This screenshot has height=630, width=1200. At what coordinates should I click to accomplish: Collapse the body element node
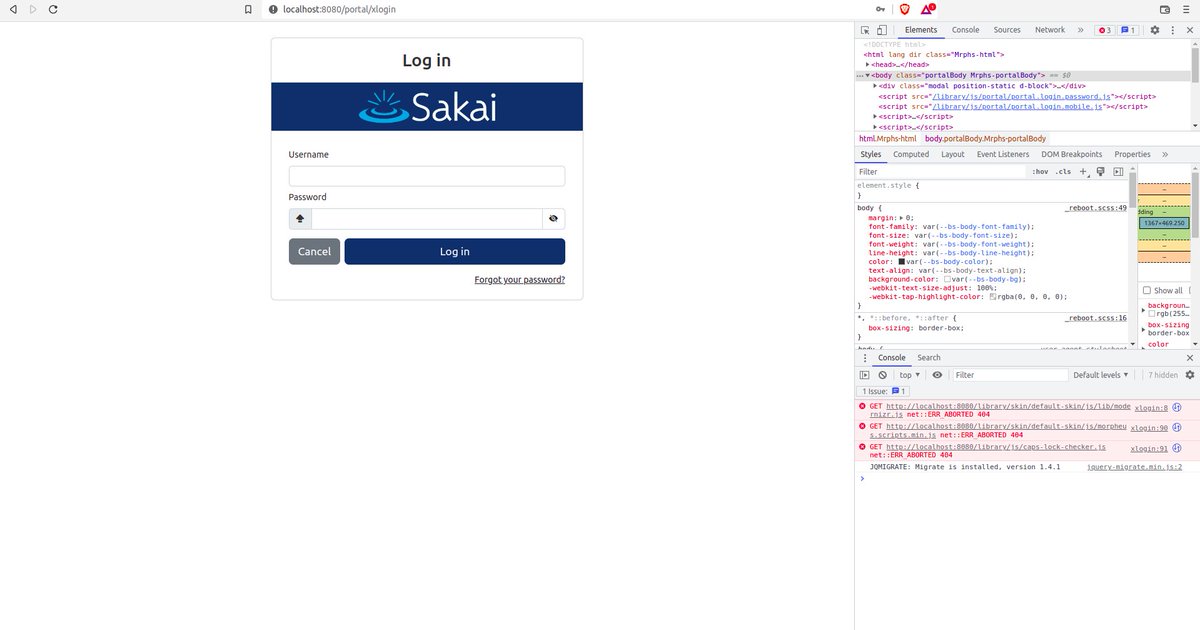pyautogui.click(x=868, y=75)
